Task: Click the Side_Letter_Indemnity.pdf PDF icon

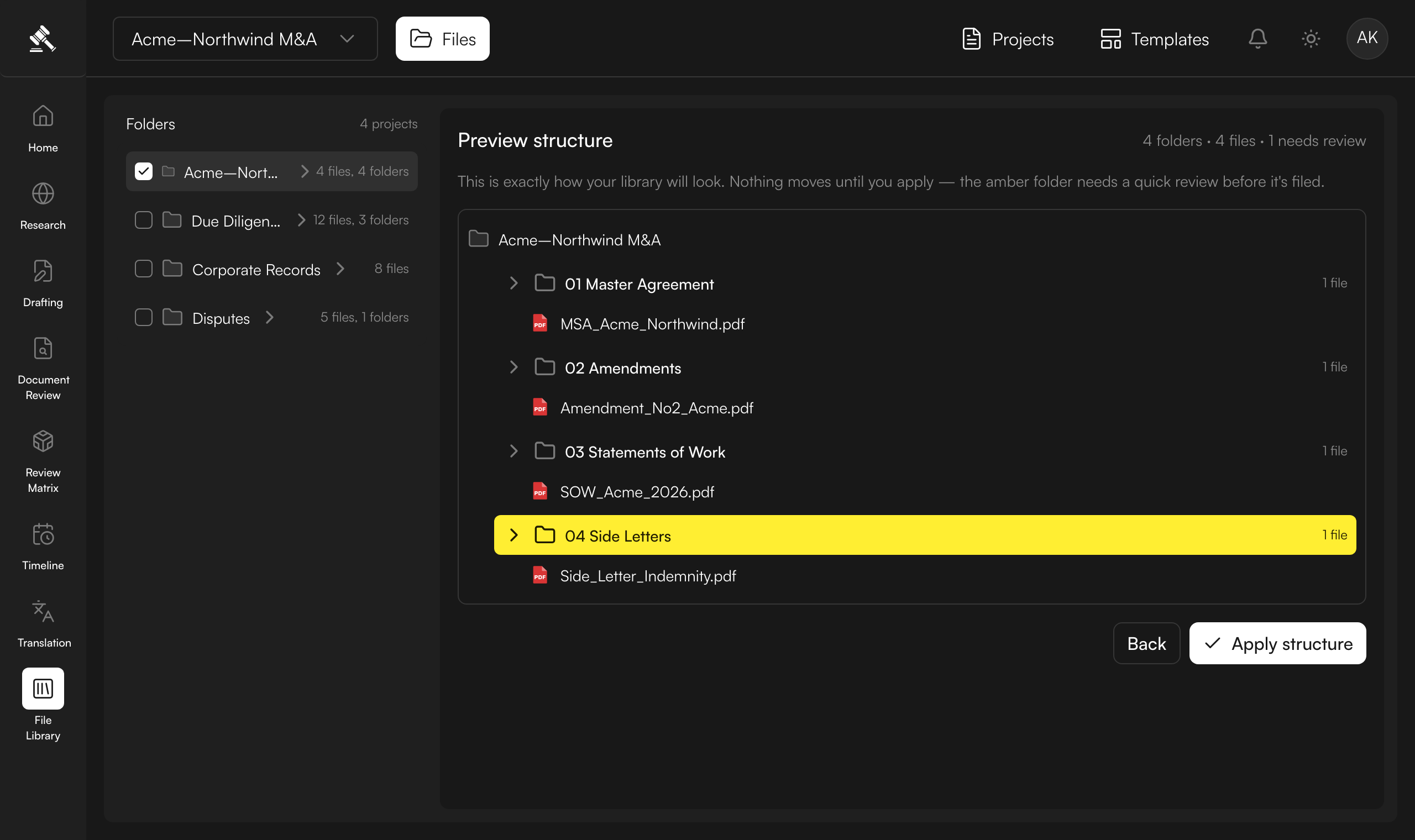Action: pyautogui.click(x=540, y=575)
